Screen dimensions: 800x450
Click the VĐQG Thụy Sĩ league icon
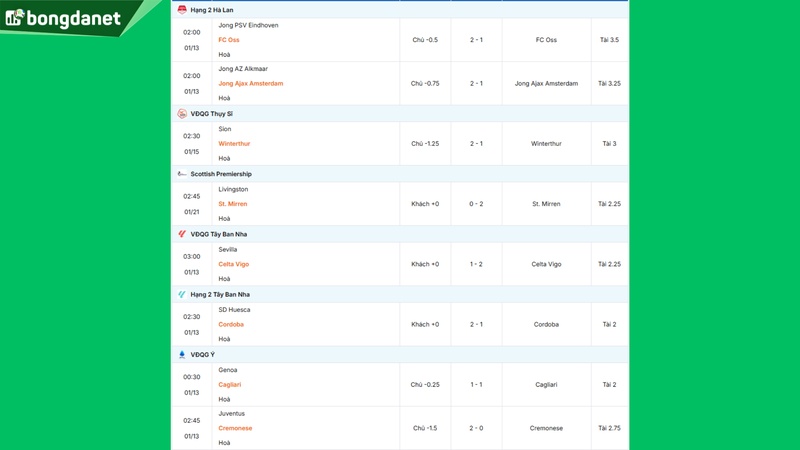coord(182,114)
